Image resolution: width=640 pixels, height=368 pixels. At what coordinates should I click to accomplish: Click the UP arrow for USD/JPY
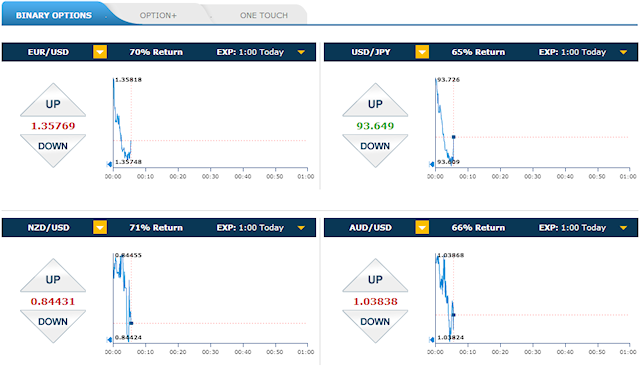coord(375,101)
